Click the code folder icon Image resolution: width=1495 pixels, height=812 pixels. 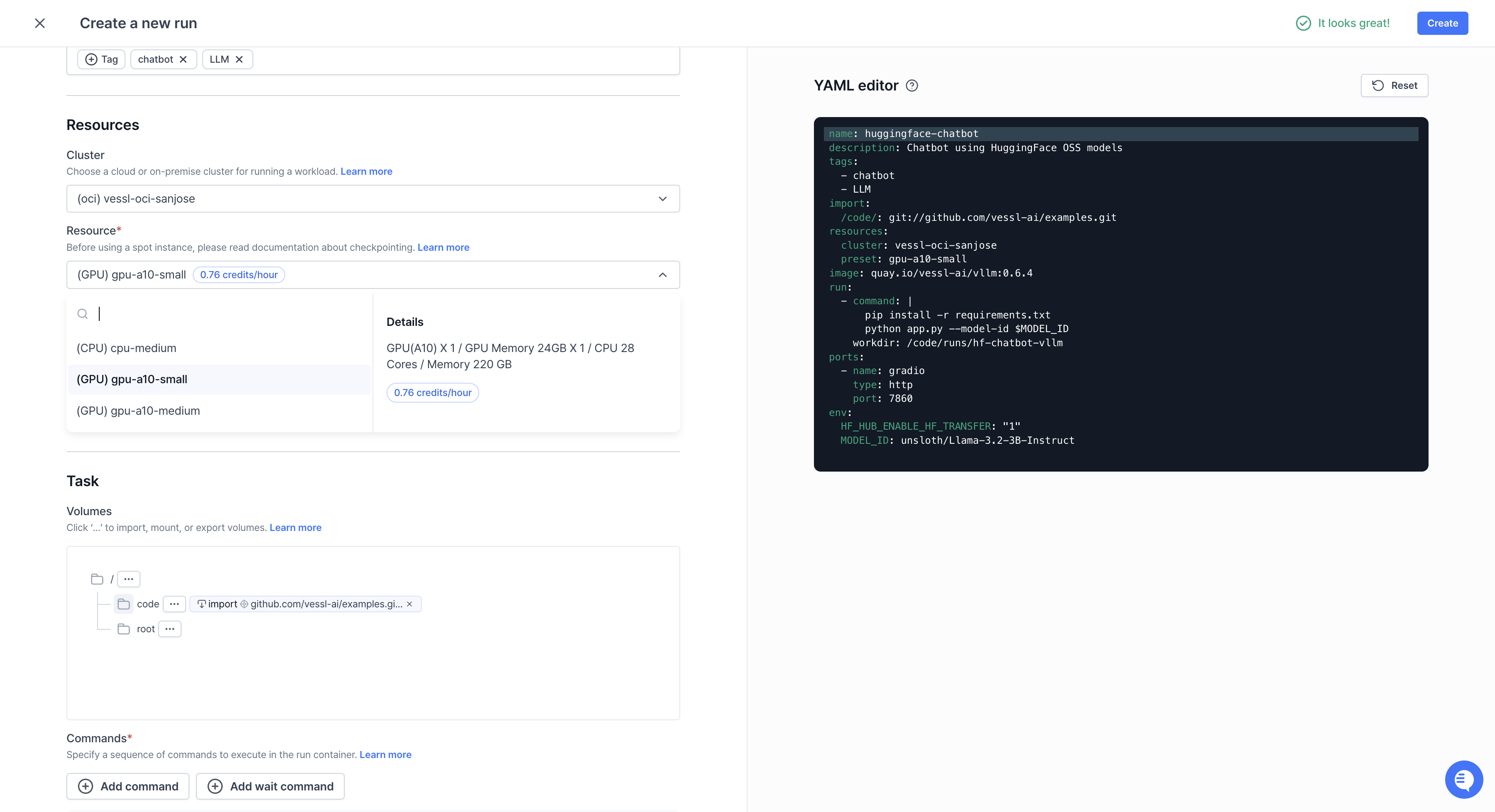tap(123, 604)
